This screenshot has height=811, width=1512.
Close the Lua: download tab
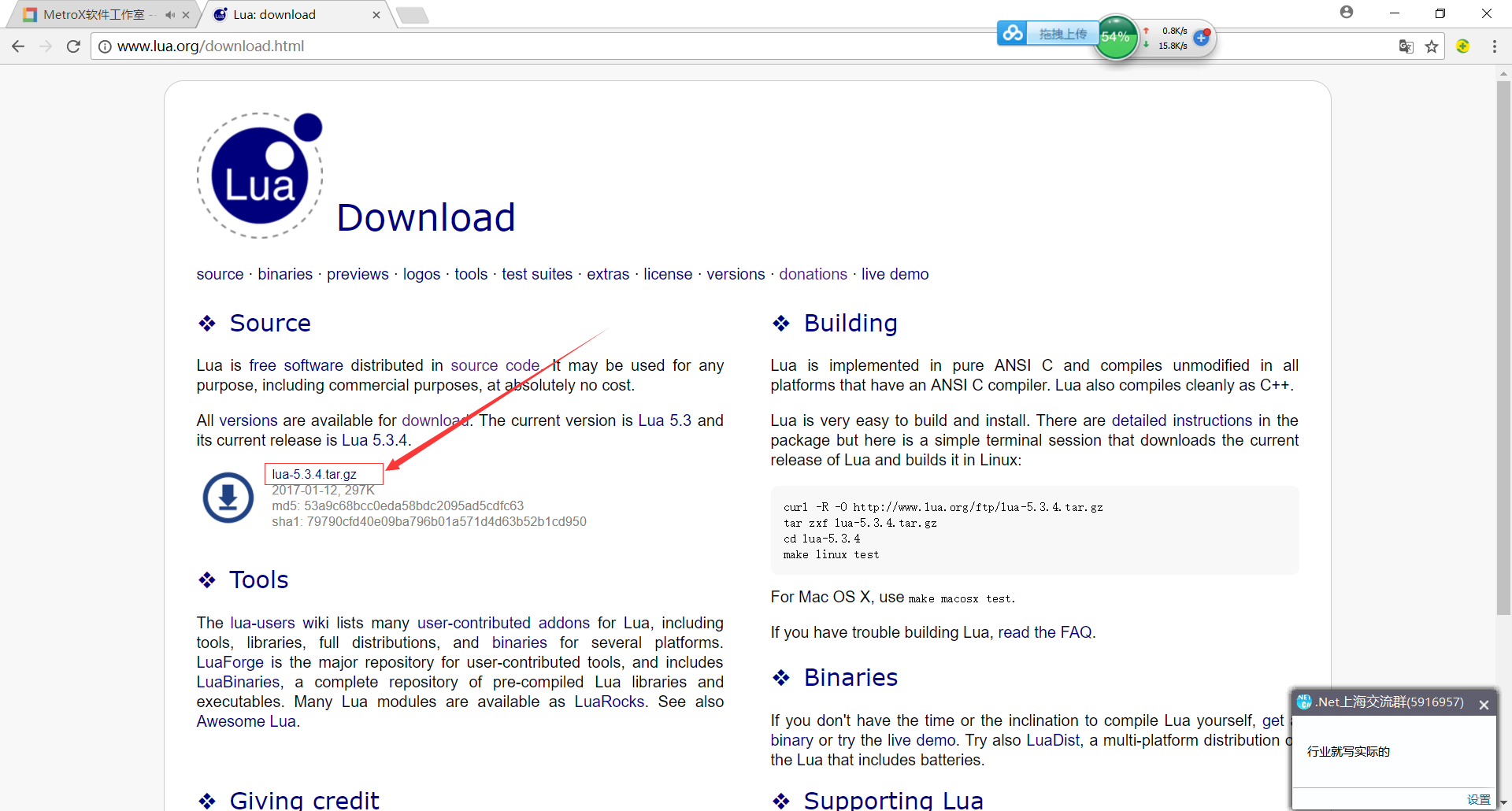click(376, 15)
